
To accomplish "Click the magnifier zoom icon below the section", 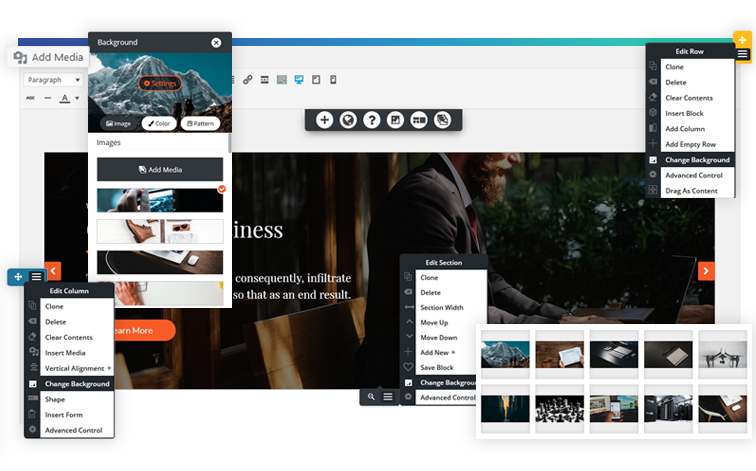I will click(x=371, y=397).
